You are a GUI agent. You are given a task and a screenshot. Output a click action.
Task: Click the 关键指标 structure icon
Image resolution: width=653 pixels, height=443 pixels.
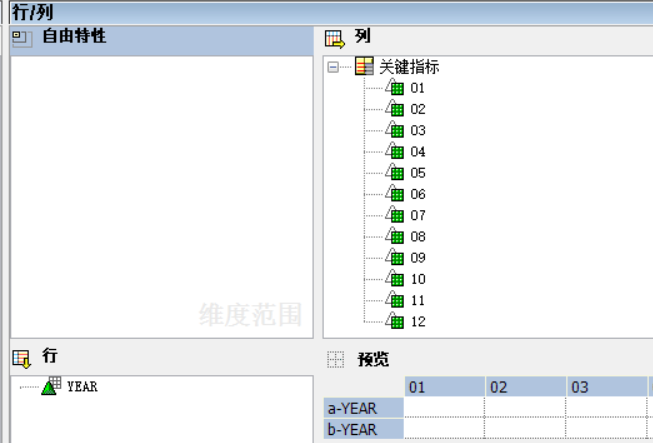coord(364,67)
